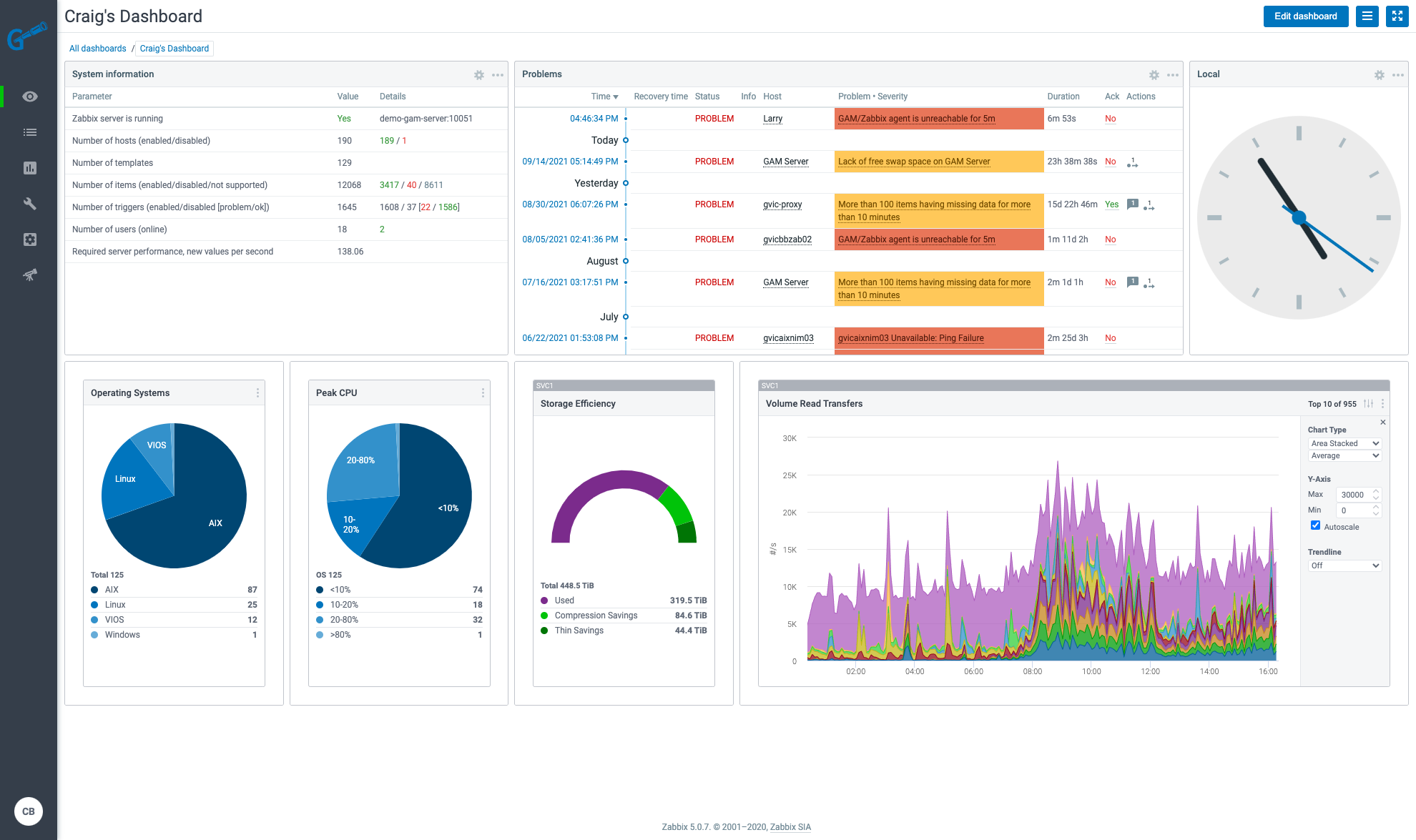1416x840 pixels.
Task: Open the Reports bar chart sidebar icon
Action: coord(29,168)
